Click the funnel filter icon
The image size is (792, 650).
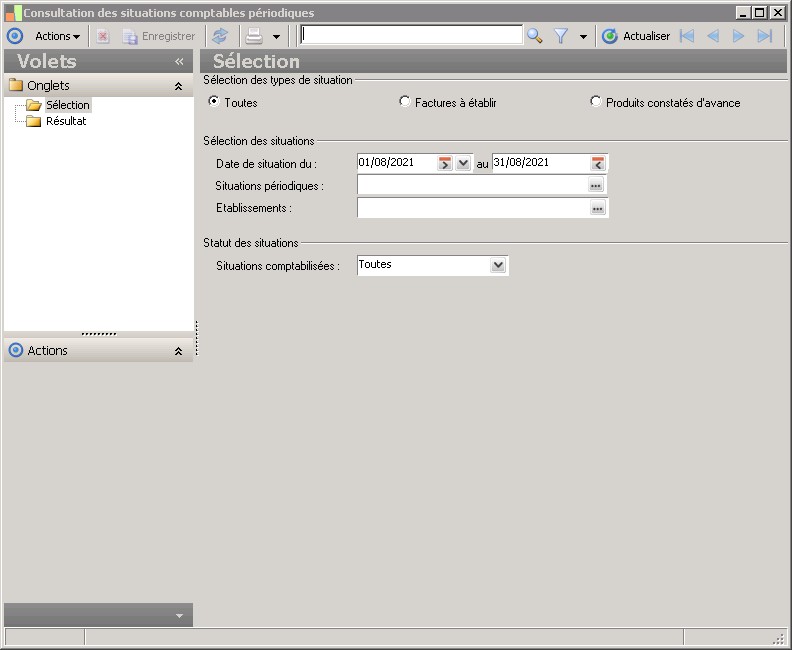561,36
